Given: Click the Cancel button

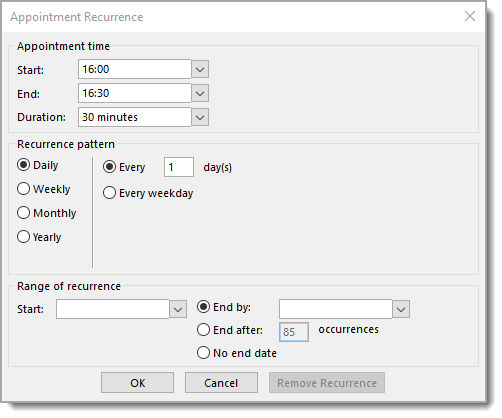Looking at the screenshot, I should point(221,383).
